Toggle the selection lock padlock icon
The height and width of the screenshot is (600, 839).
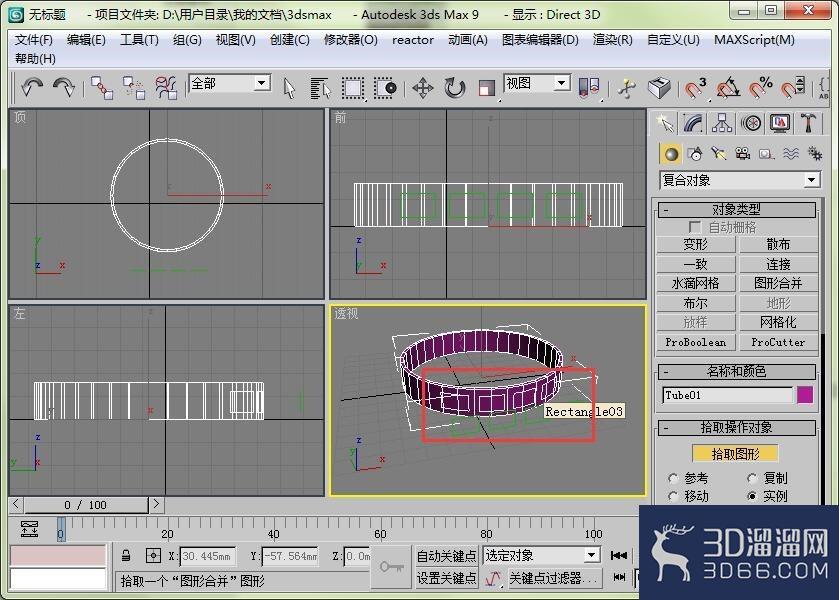click(x=126, y=556)
